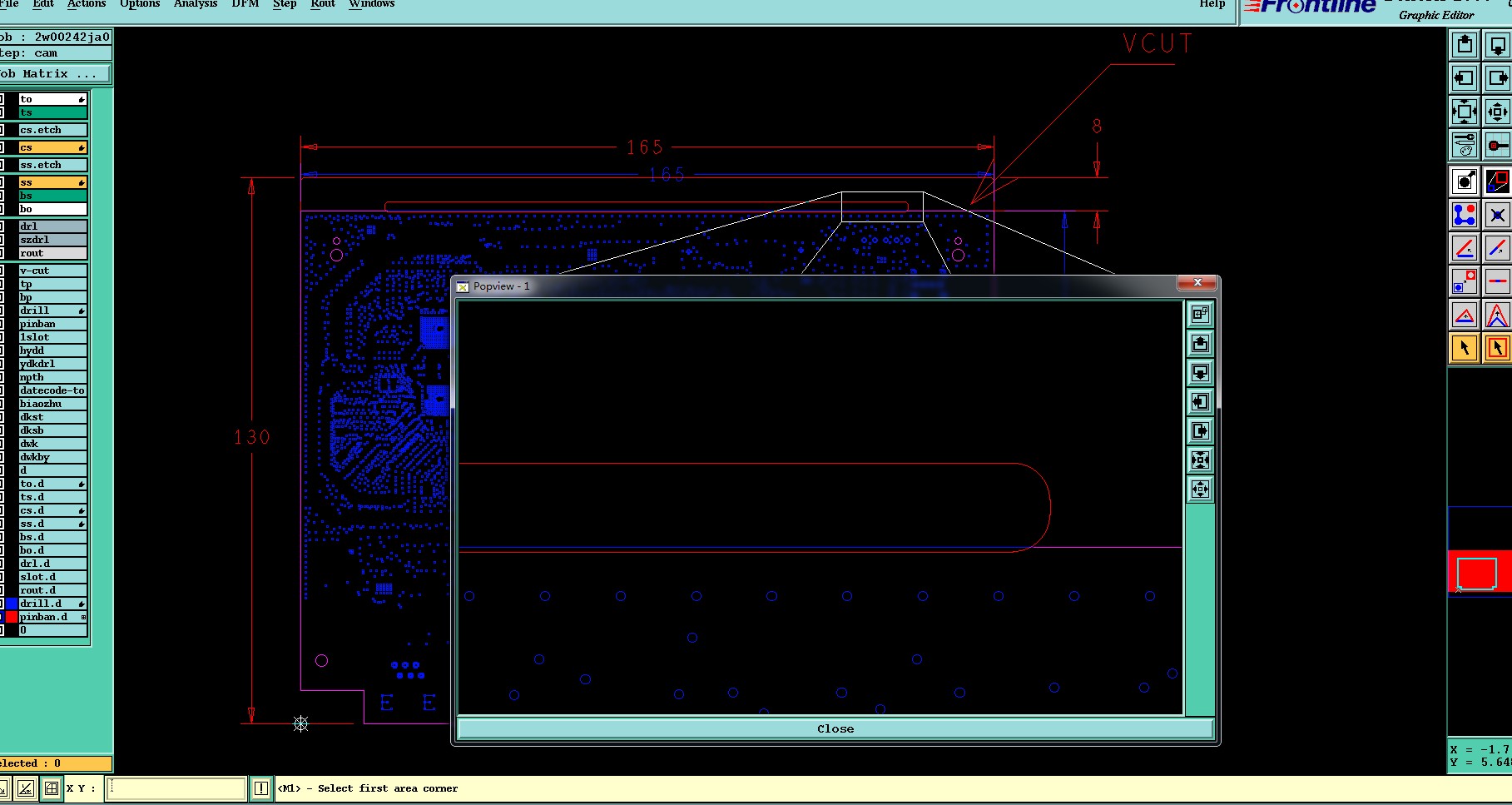Click the X Y coordinate input field
The image size is (1512, 805).
[x=176, y=788]
